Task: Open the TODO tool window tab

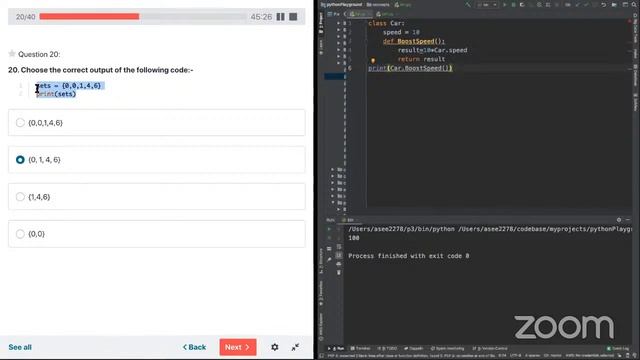Action: click(x=387, y=349)
